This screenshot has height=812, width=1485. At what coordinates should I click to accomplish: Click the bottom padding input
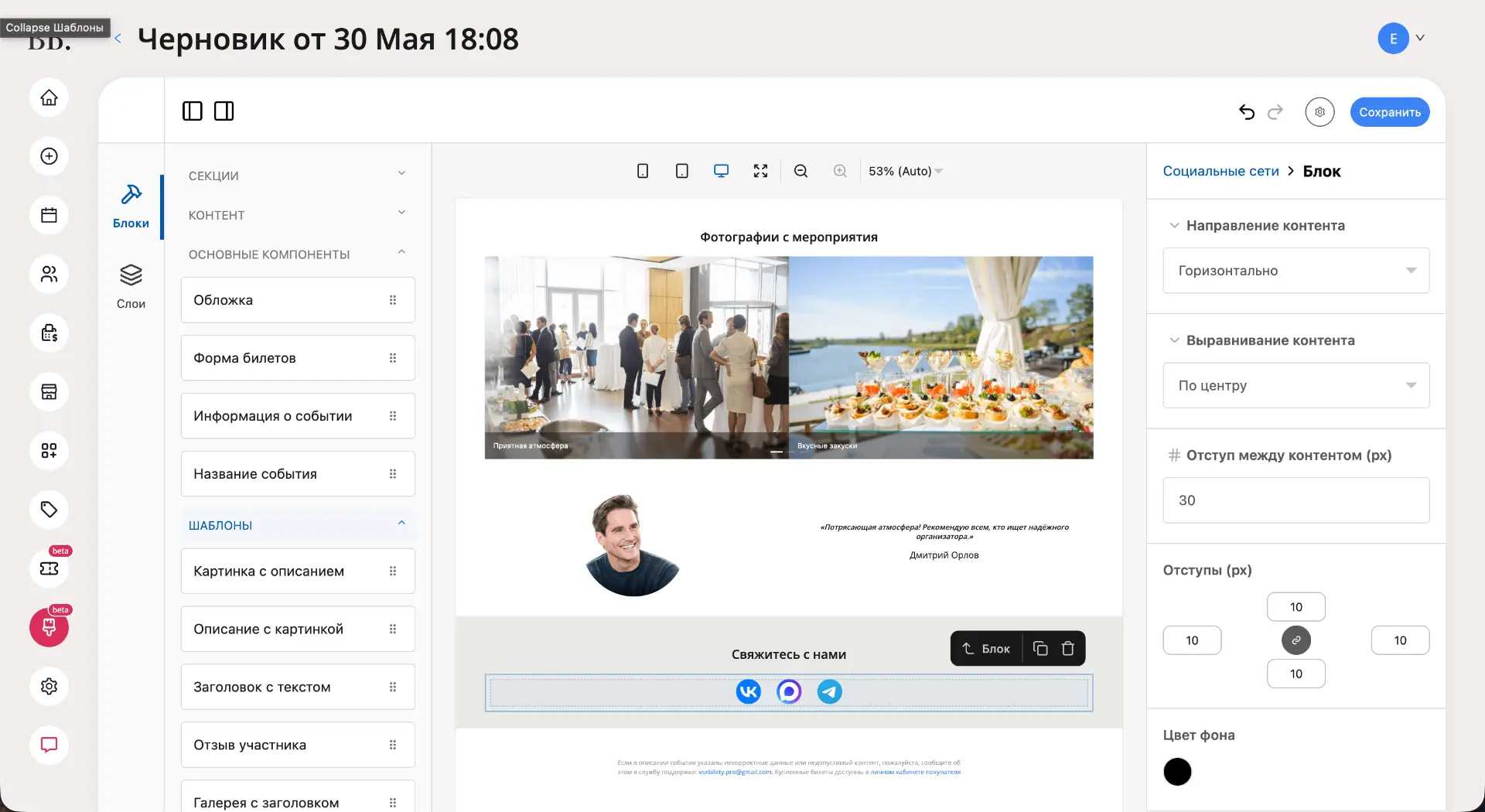1296,674
